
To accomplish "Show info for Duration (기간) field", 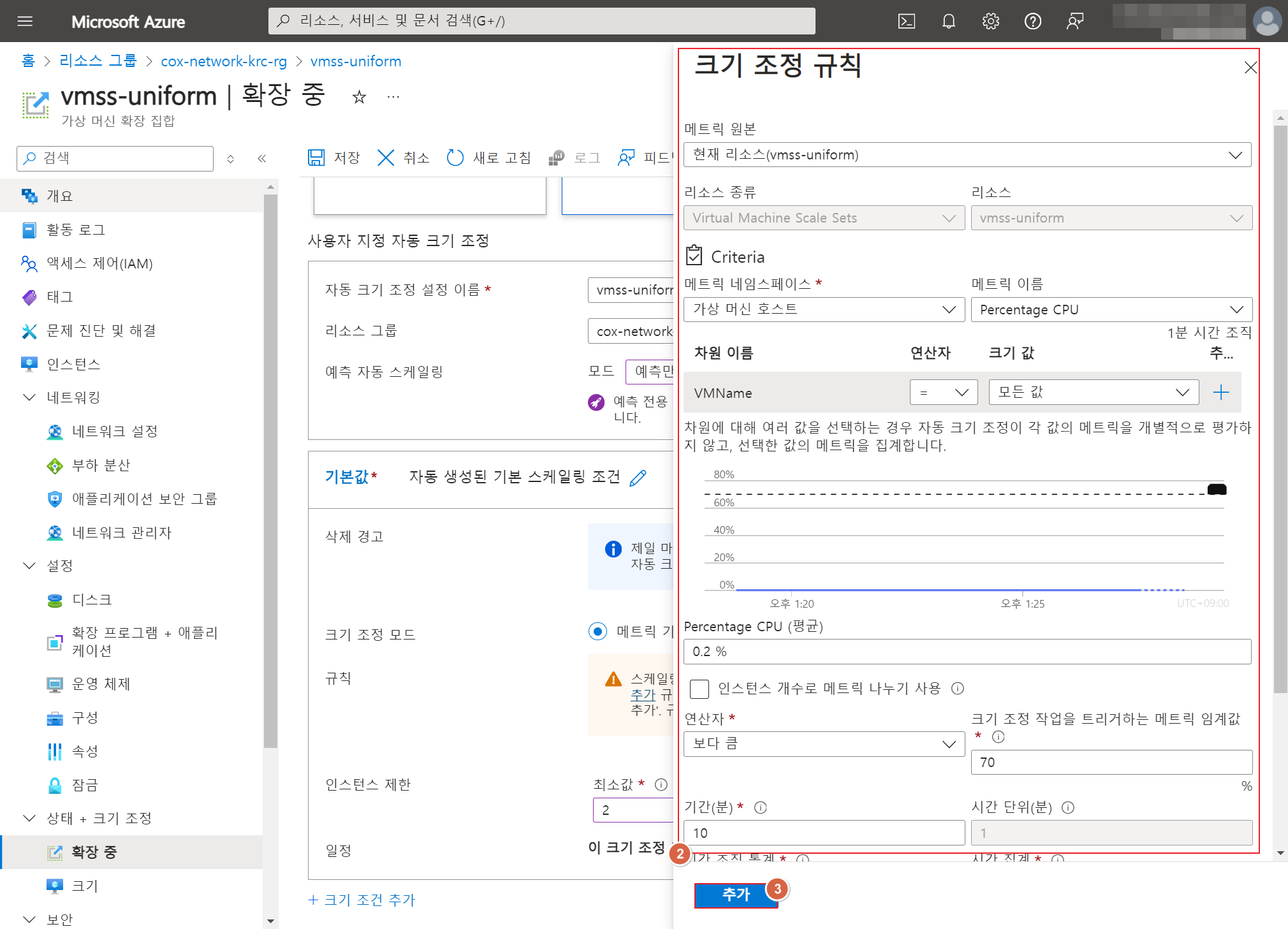I will pos(760,807).
